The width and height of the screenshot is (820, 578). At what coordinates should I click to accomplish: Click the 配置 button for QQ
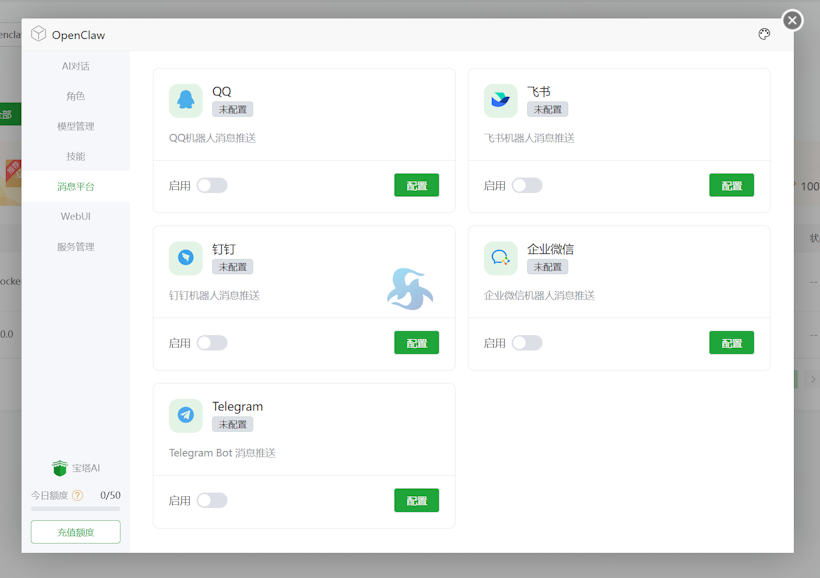pyautogui.click(x=416, y=185)
